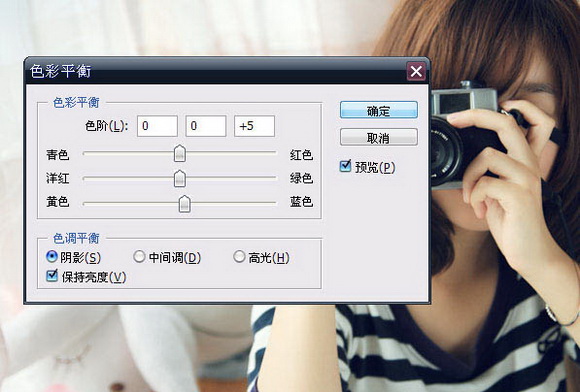Click the 洋红–绿色 slider handle

point(180,179)
